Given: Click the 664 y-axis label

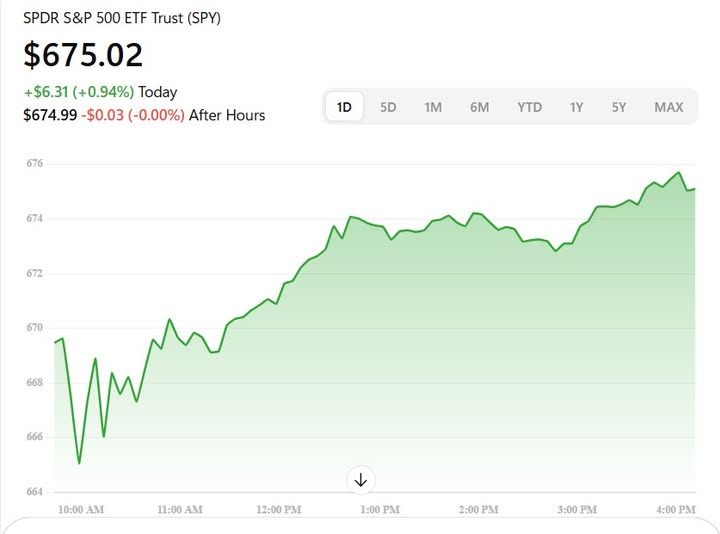Looking at the screenshot, I should 33,491.
